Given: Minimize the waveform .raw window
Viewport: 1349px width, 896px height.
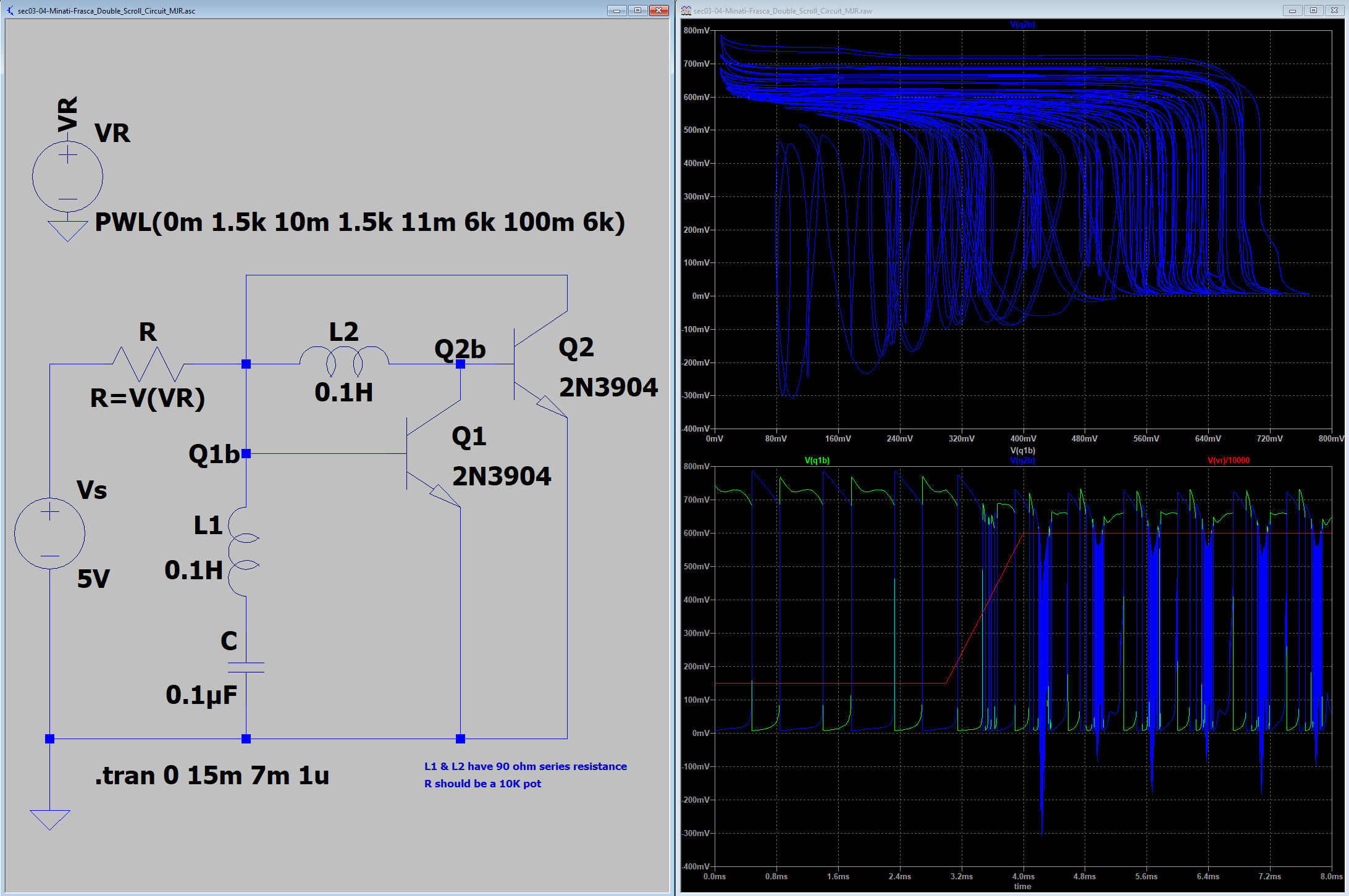Looking at the screenshot, I should coord(1292,10).
